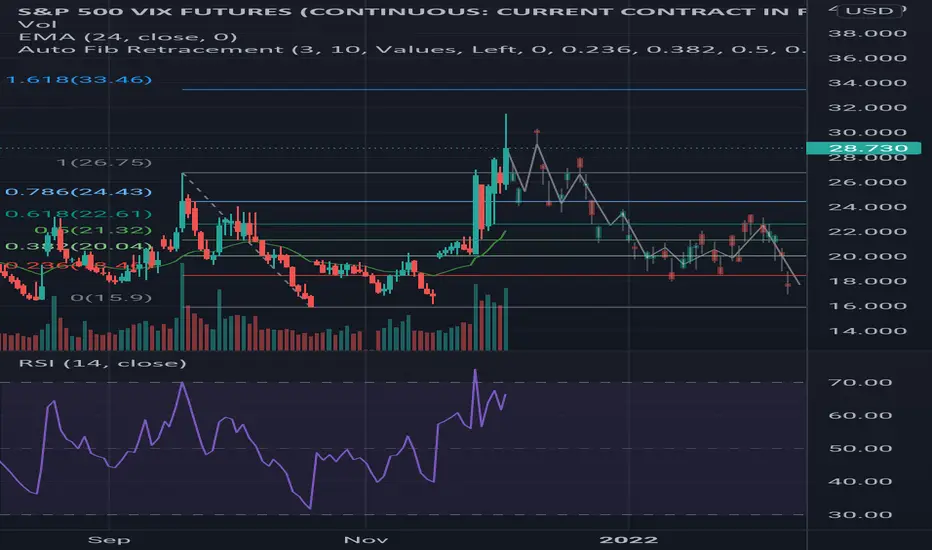Click 34.000 on the price axis
The image size is (932, 550).
tap(867, 83)
